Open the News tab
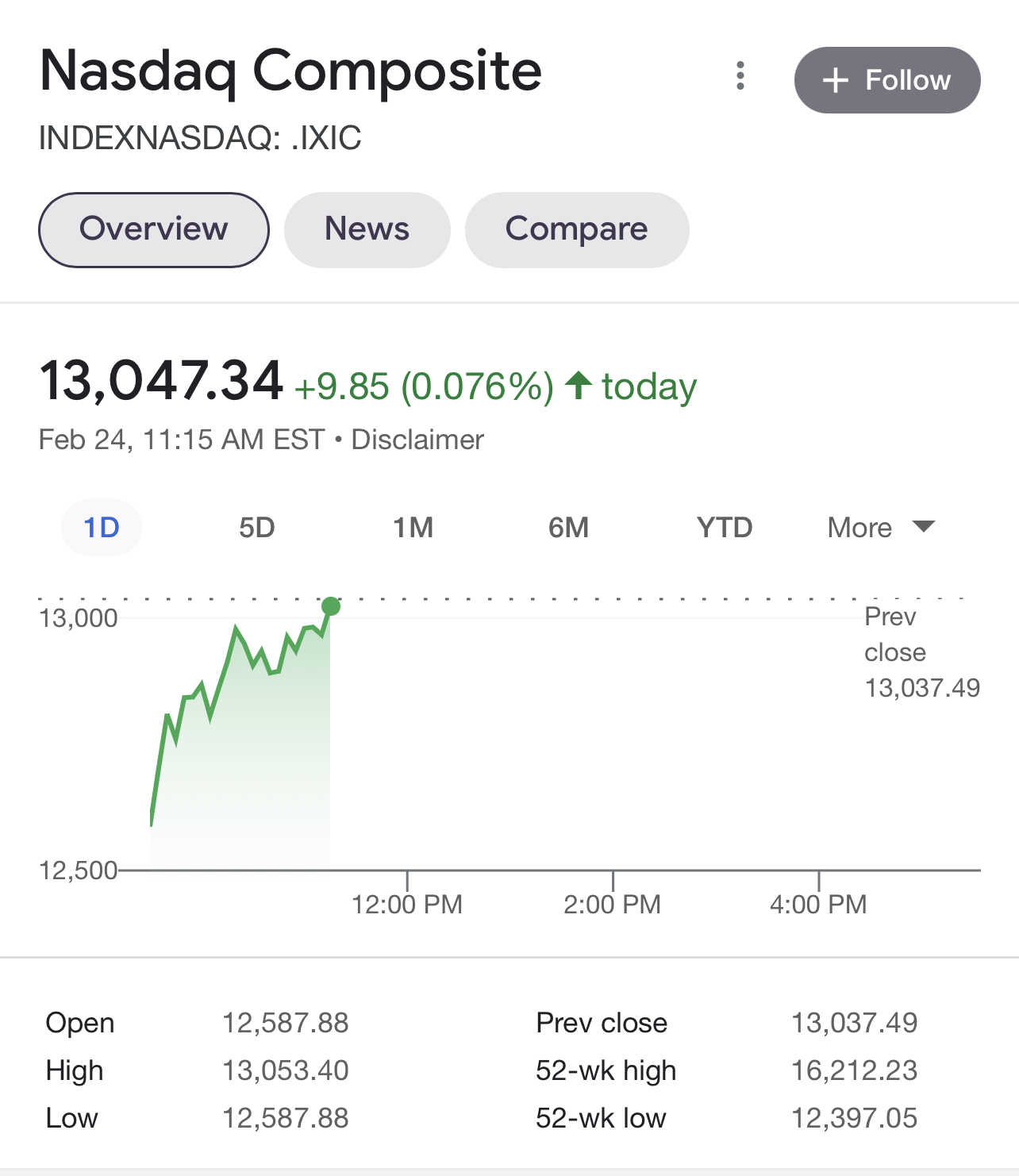This screenshot has width=1019, height=1176. tap(367, 229)
